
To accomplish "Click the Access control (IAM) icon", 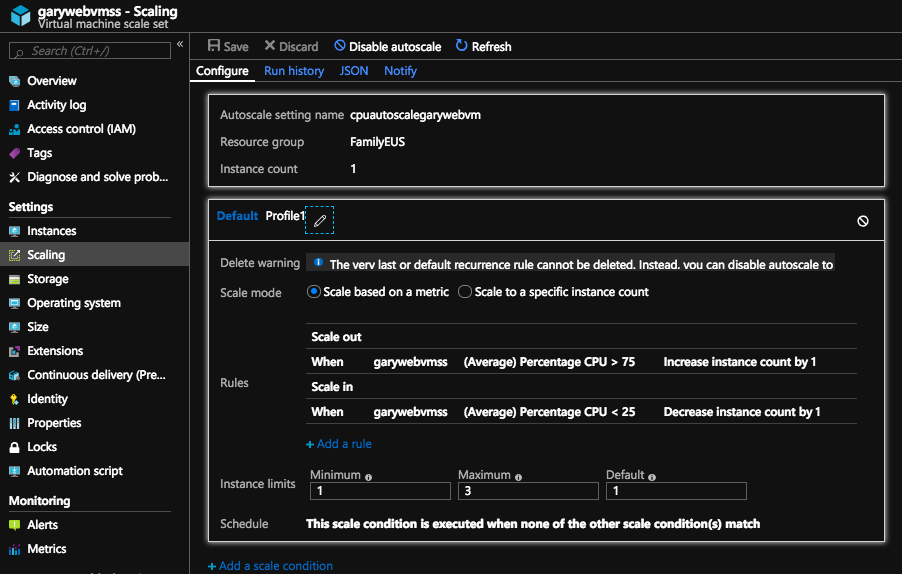I will coord(14,129).
